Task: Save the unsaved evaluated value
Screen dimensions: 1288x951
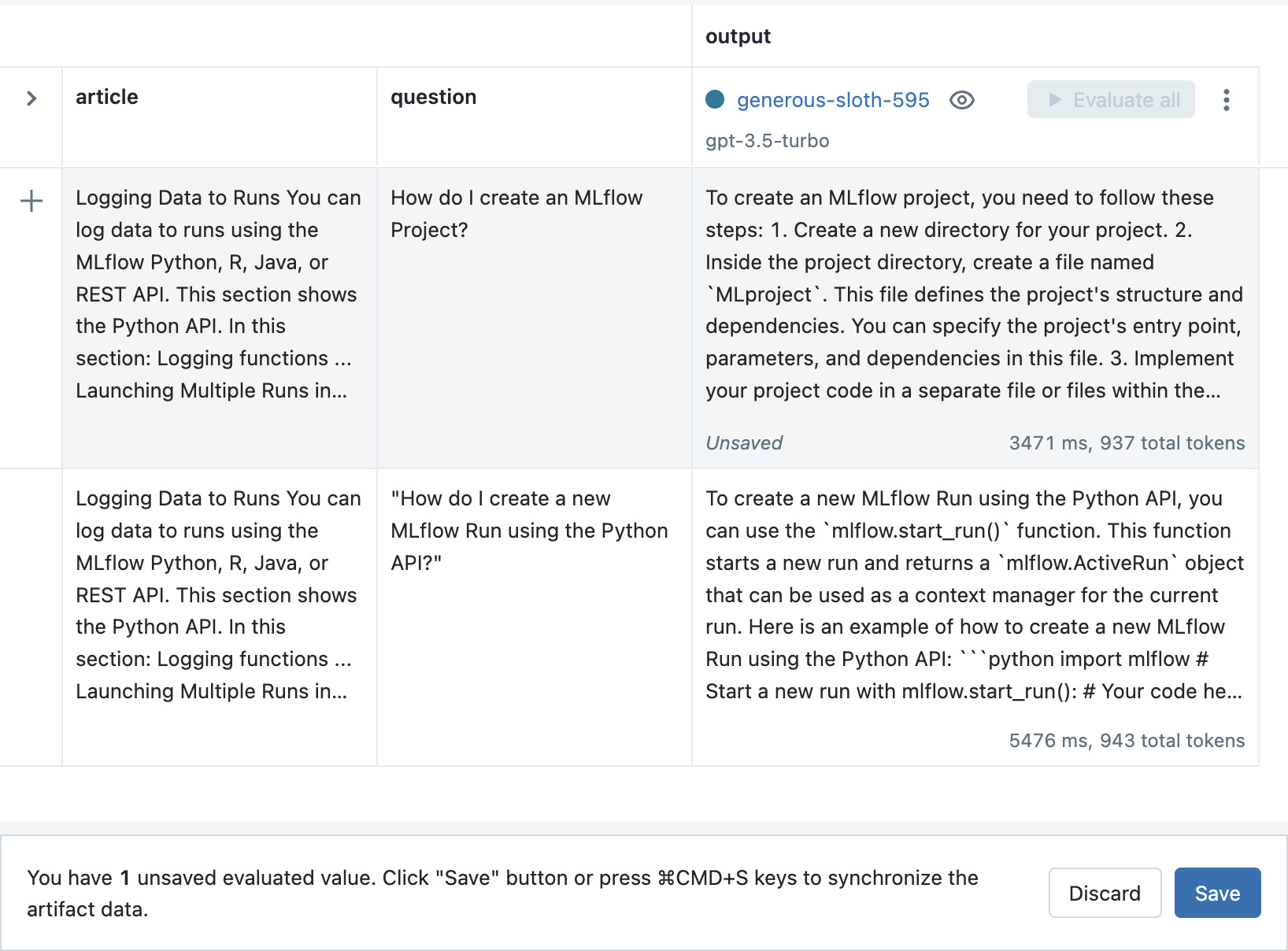Action: (x=1216, y=893)
